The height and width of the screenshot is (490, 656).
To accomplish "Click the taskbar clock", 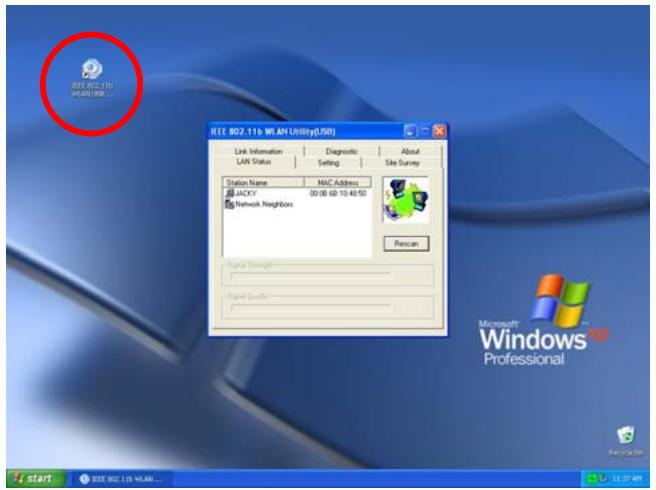I will (x=626, y=478).
